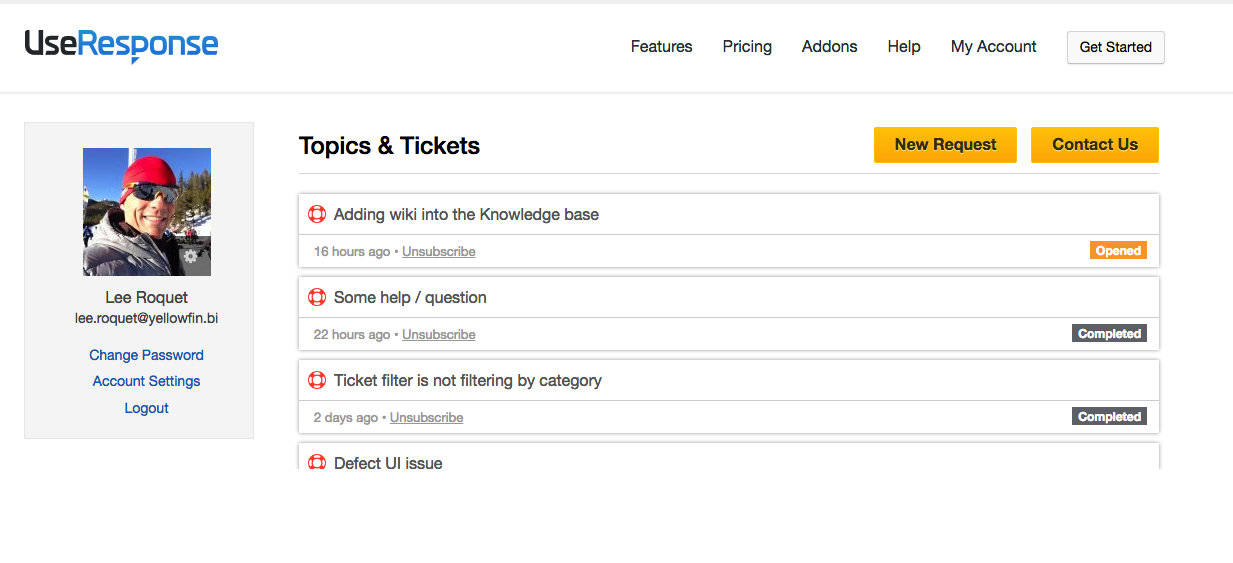The image size is (1233, 563).
Task: Click the Logout link
Action: tap(146, 408)
